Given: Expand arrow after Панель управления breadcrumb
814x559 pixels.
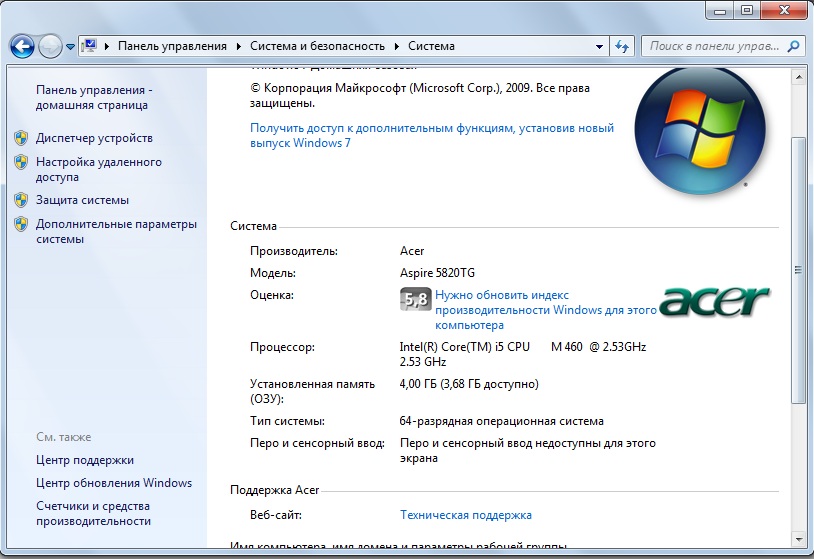Looking at the screenshot, I should click(239, 46).
